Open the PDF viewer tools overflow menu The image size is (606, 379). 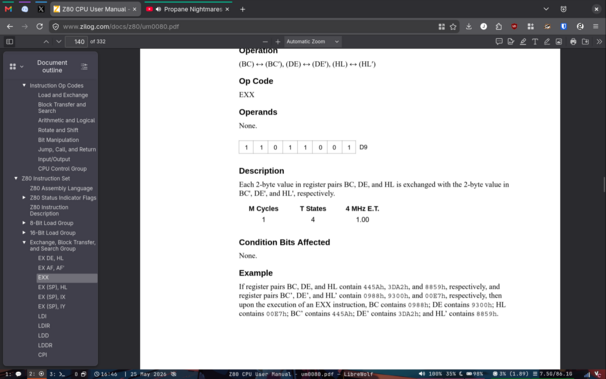599,41
